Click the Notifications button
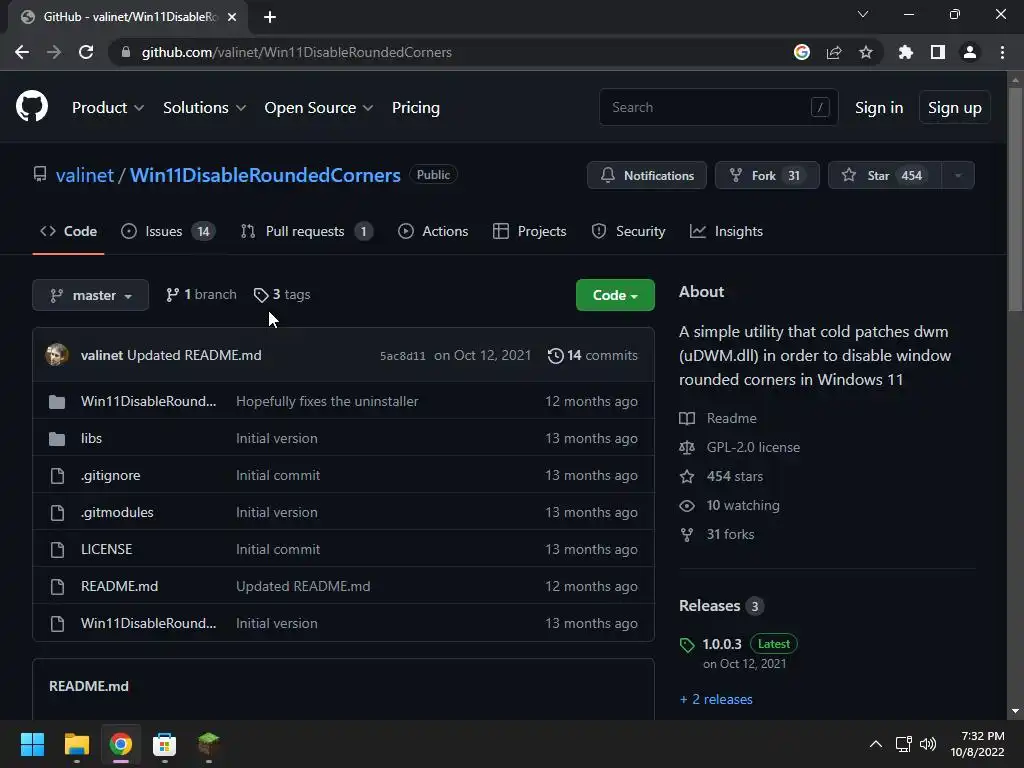 [x=647, y=175]
